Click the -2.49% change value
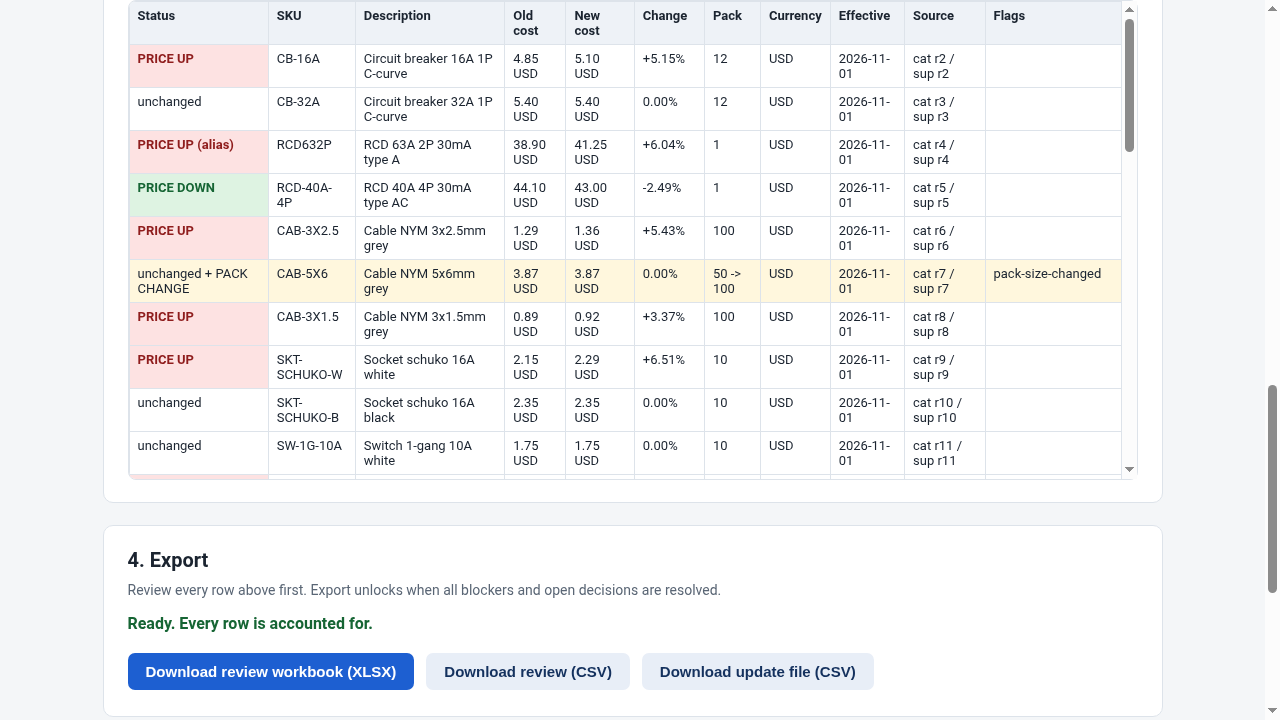Image resolution: width=1280 pixels, height=720 pixels. point(662,188)
